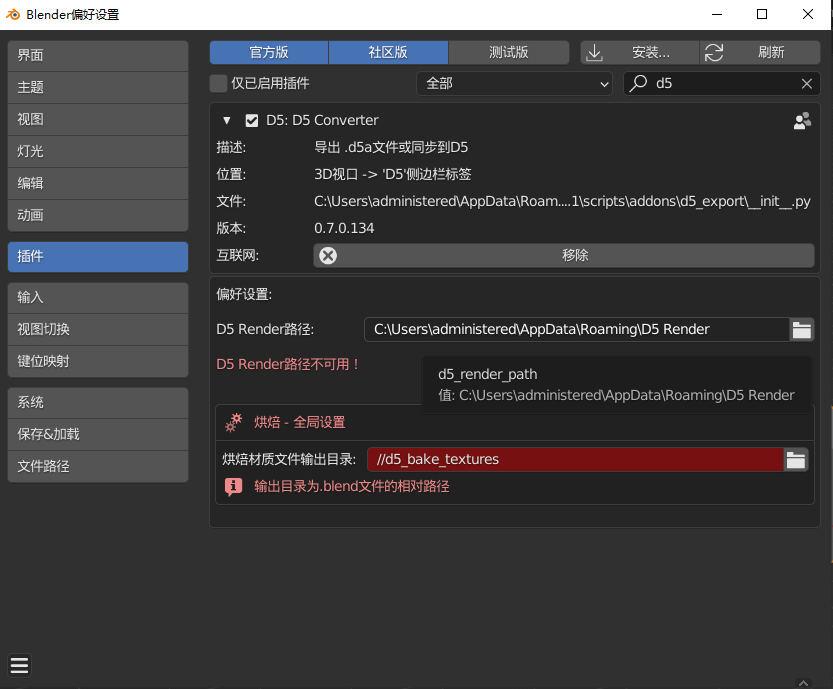This screenshot has width=833, height=689.
Task: Click the 互联网: label
Action: [x=237, y=256]
